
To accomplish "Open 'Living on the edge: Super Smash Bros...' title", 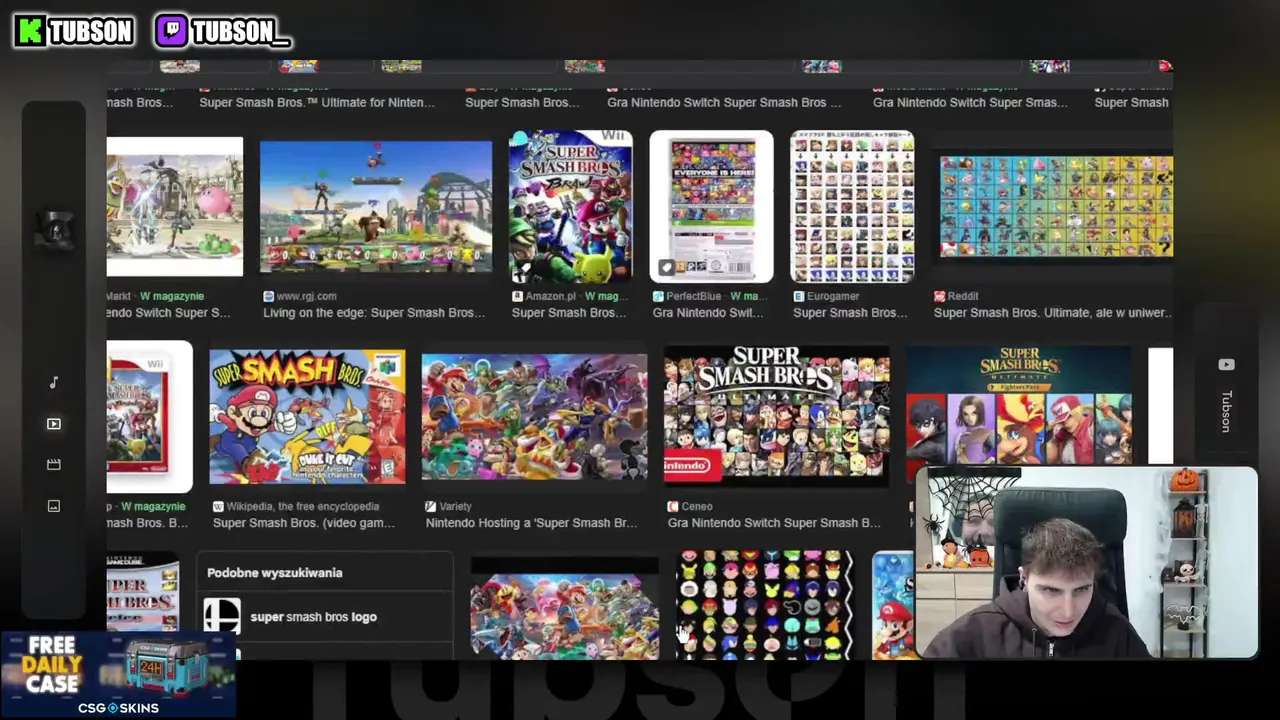I will point(374,313).
